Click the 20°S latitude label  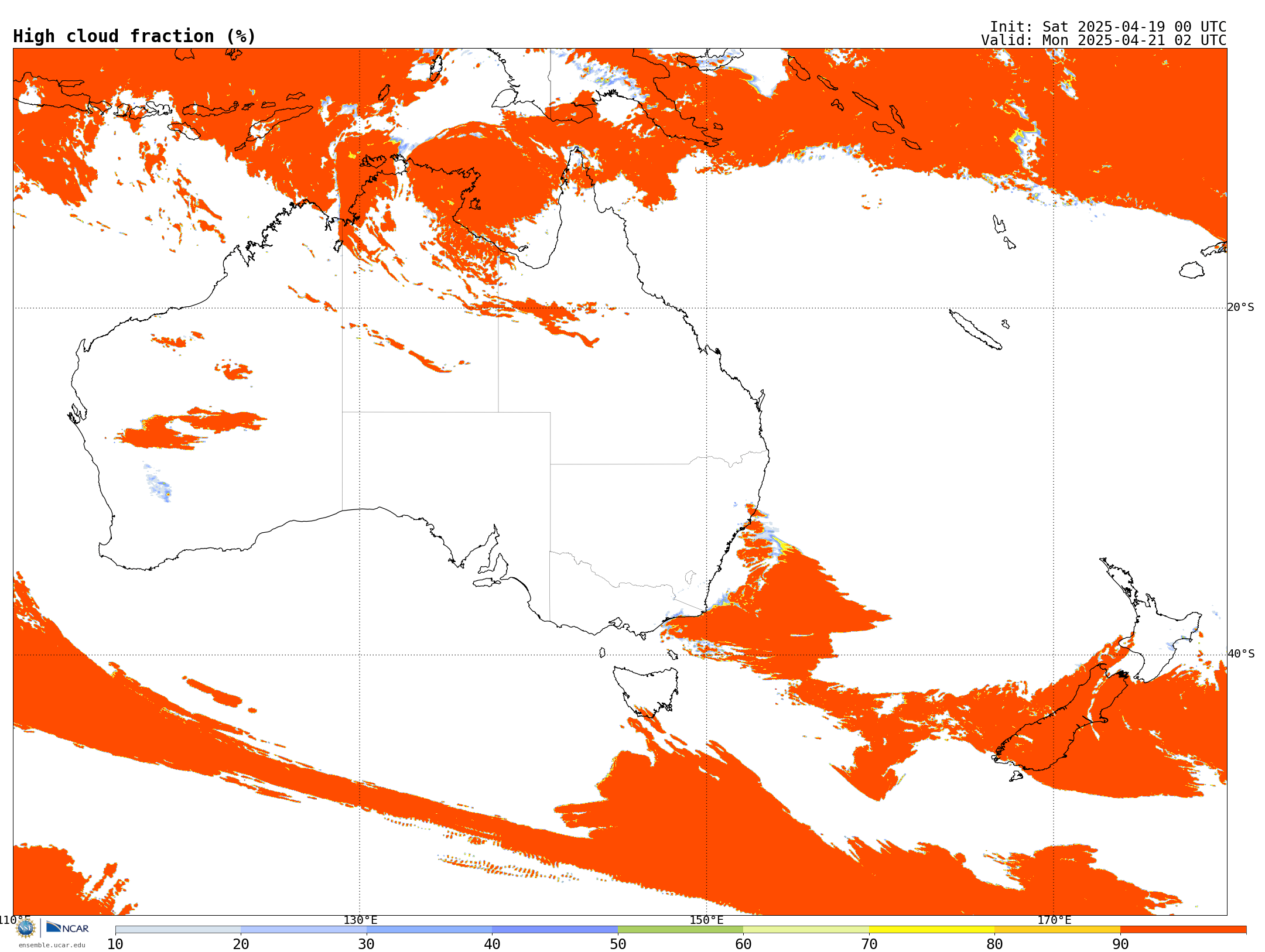click(x=1240, y=307)
